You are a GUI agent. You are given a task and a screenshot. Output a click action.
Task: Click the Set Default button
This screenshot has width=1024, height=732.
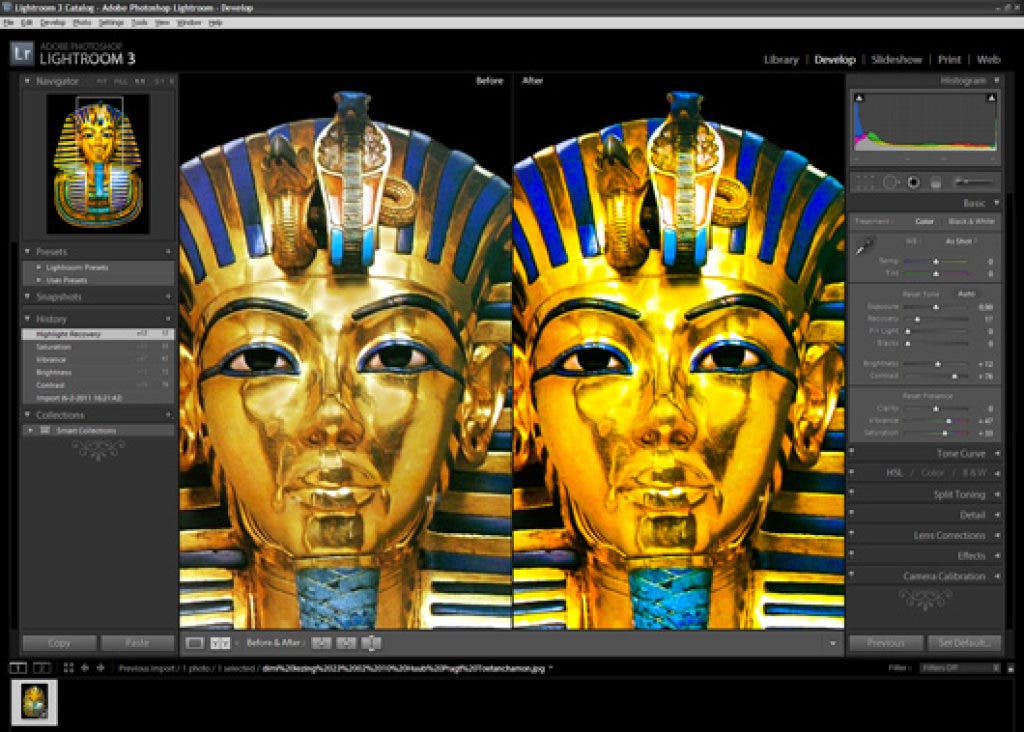click(965, 643)
